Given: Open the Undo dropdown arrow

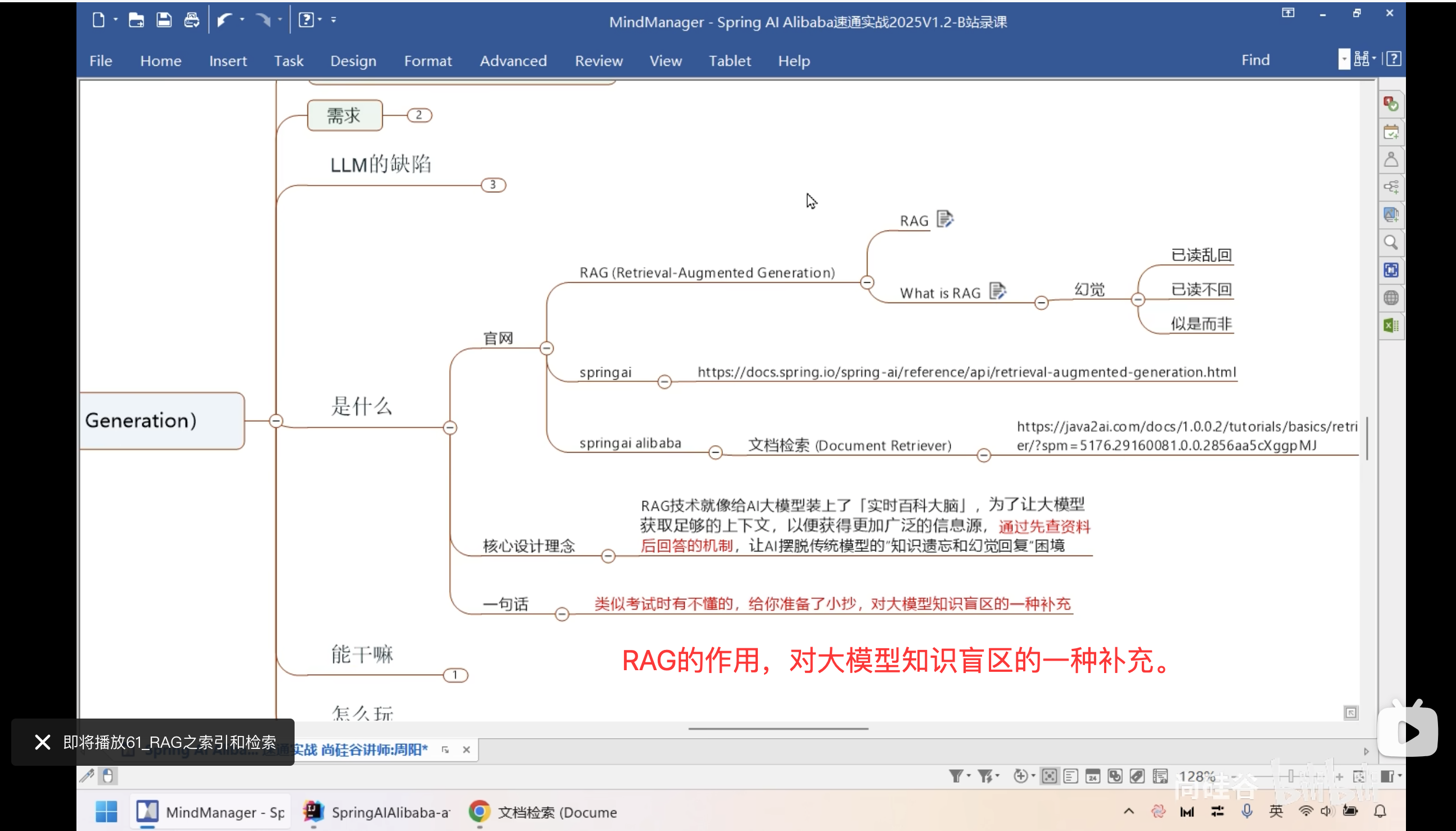Looking at the screenshot, I should pos(242,20).
